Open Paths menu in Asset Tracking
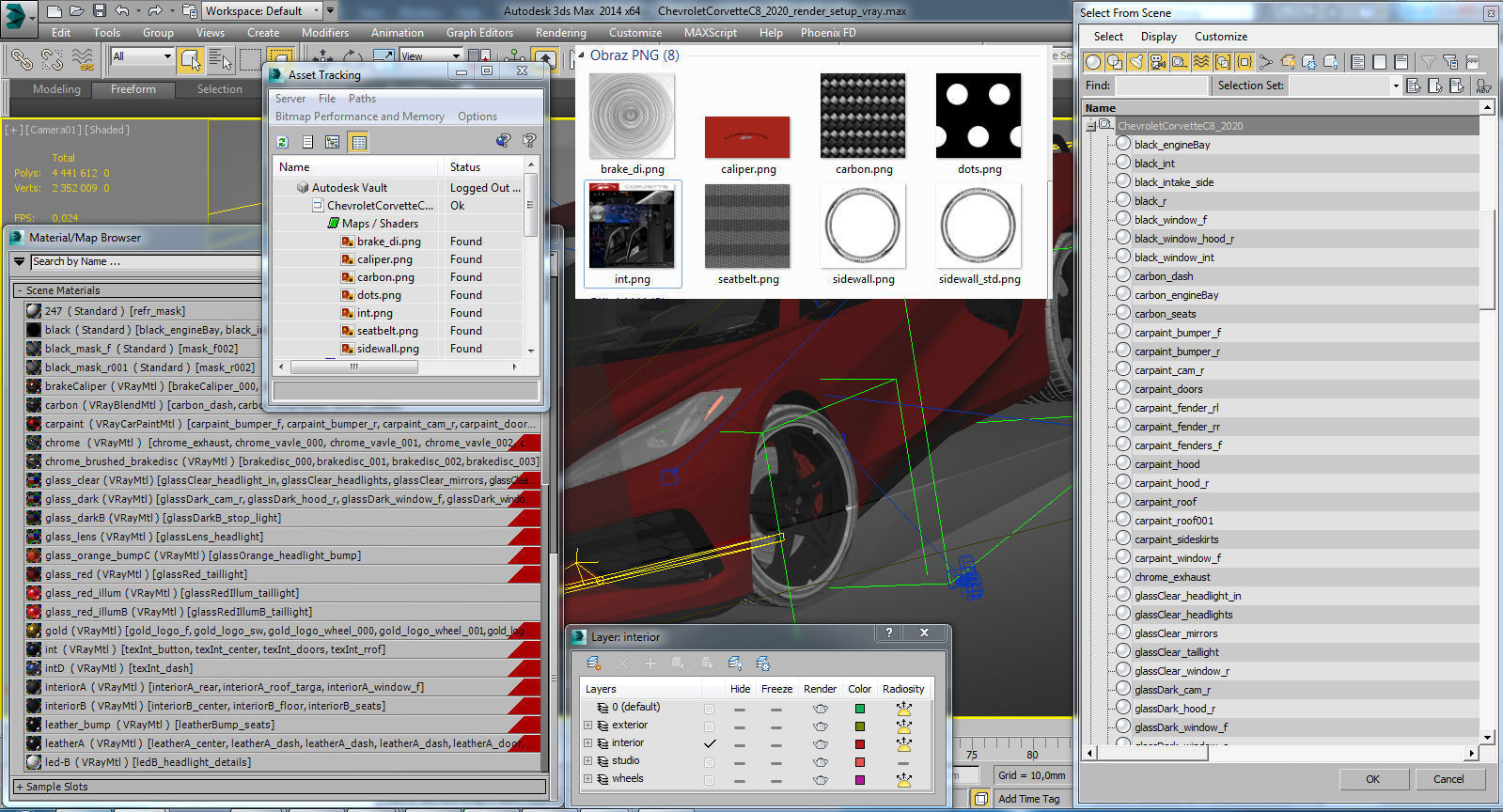 (x=362, y=99)
